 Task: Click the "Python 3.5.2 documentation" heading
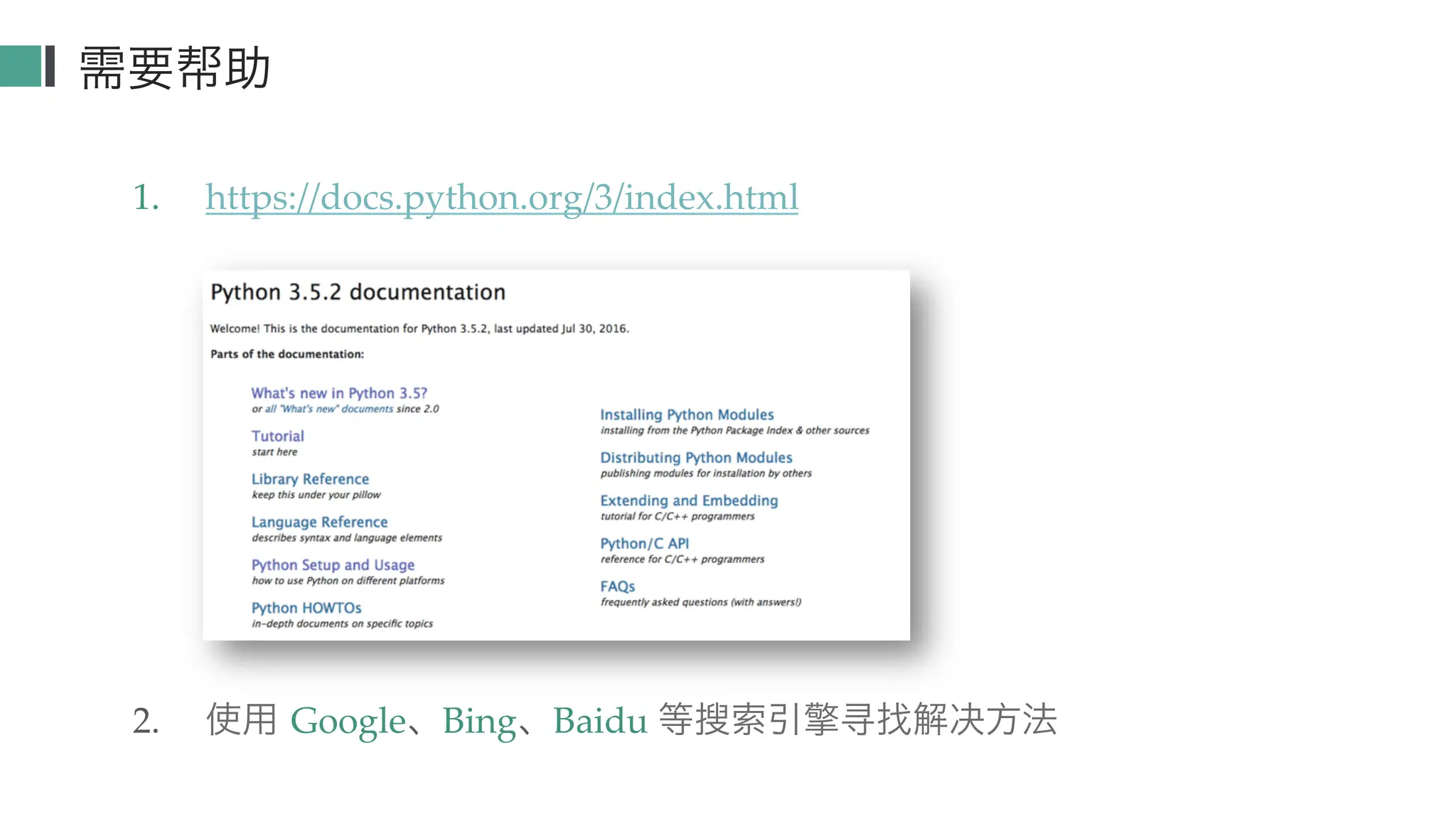click(x=358, y=292)
